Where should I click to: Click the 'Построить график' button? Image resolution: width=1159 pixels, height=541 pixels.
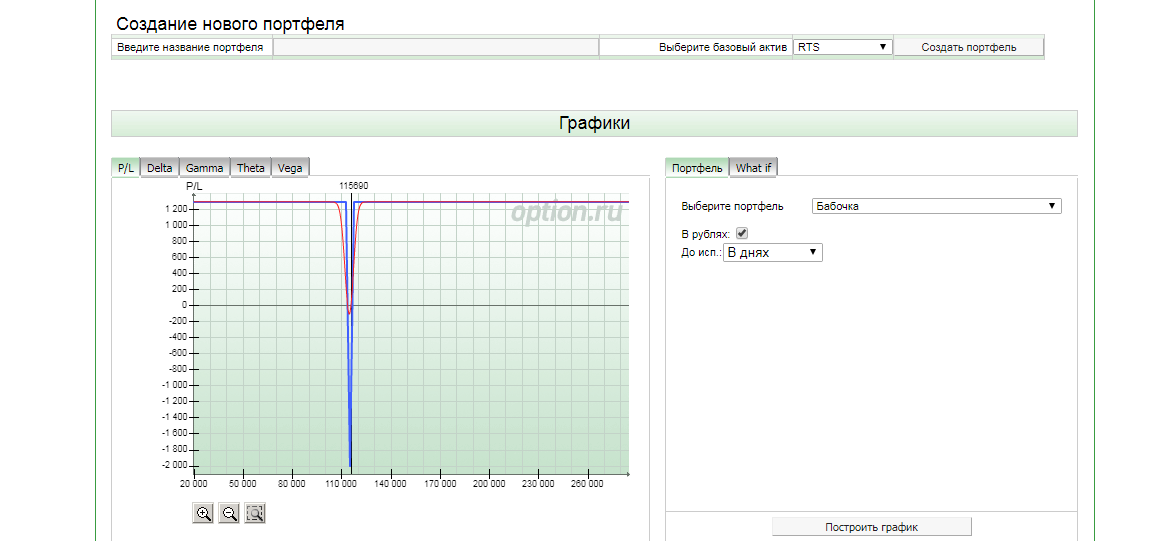coord(871,527)
